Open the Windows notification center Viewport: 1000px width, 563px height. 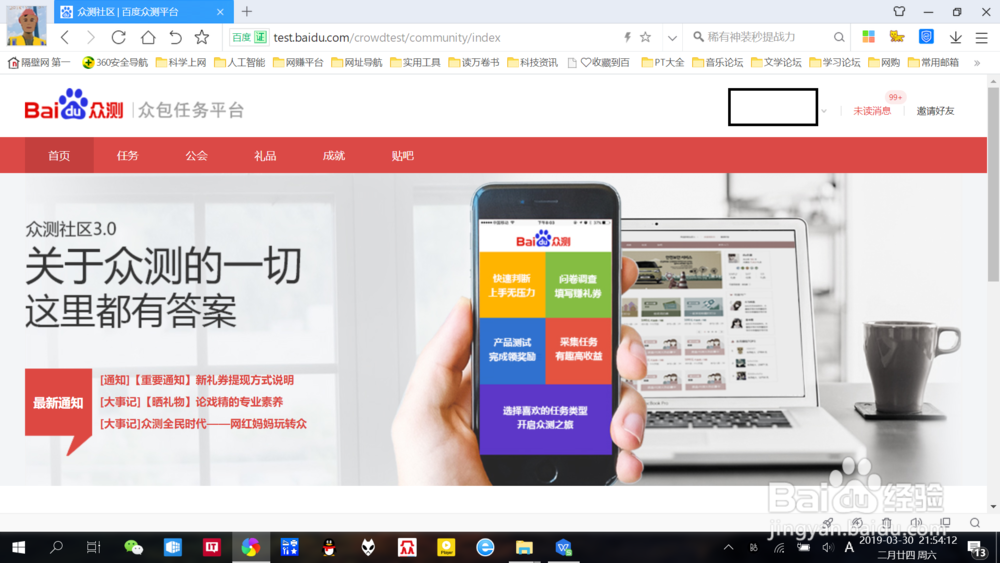point(976,548)
